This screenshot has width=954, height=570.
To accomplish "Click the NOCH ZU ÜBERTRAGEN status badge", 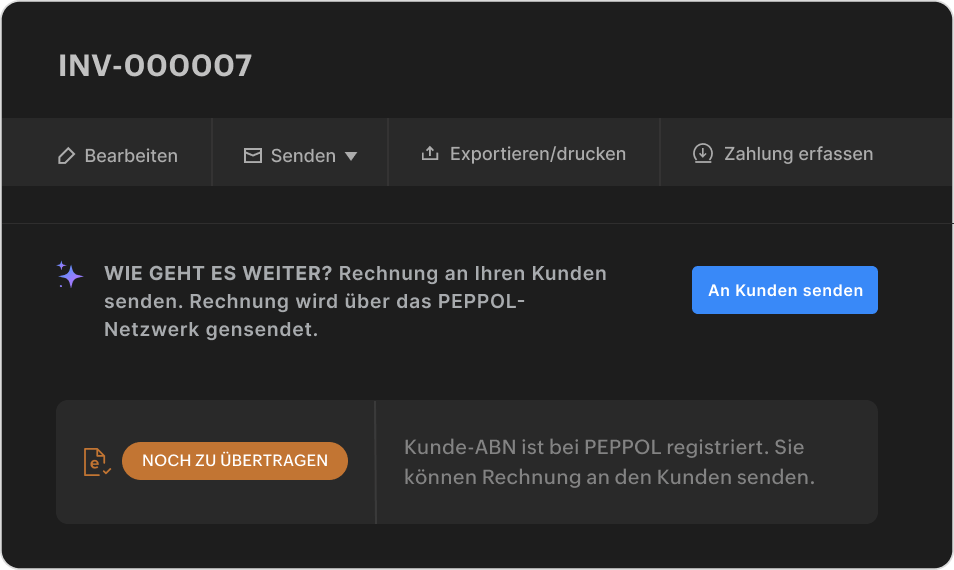I will point(235,461).
